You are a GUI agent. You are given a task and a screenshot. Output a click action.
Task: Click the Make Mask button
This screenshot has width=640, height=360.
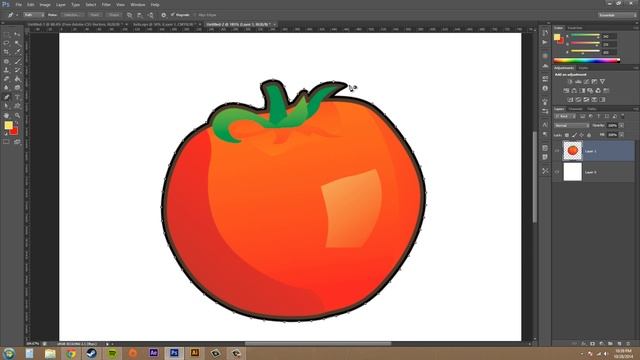(95, 15)
